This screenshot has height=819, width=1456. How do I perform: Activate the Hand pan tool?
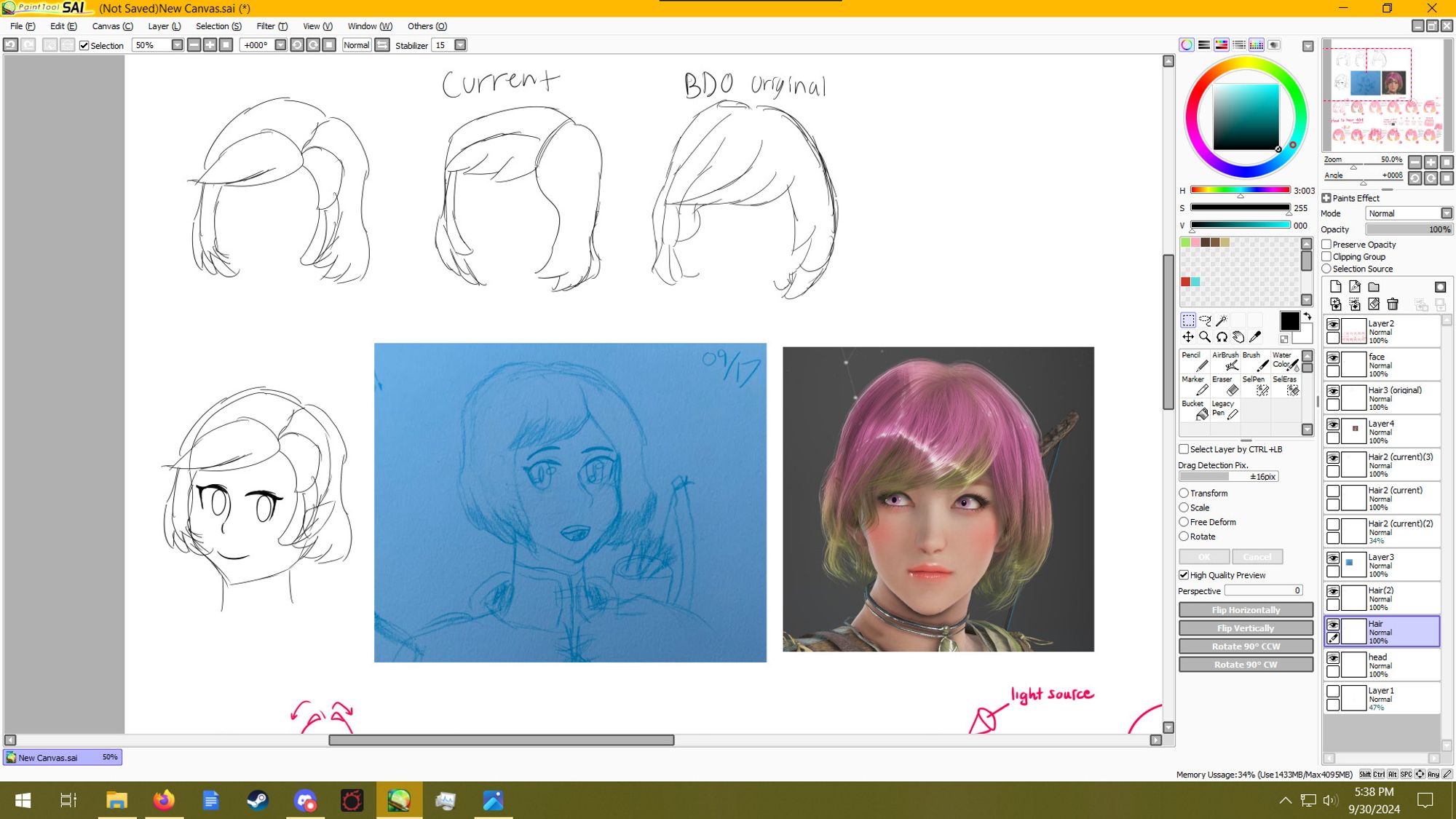[x=1238, y=337]
